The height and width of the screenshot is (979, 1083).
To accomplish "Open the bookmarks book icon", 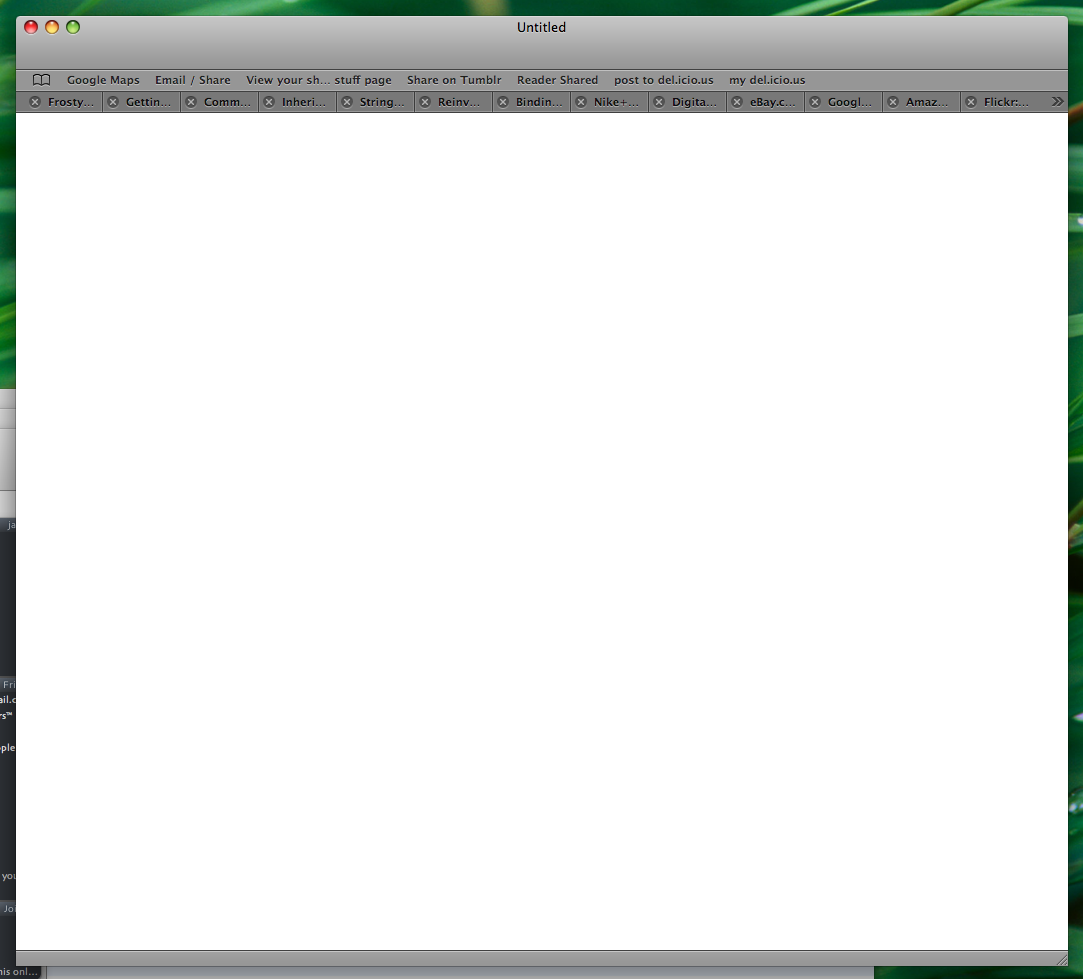I will point(41,80).
